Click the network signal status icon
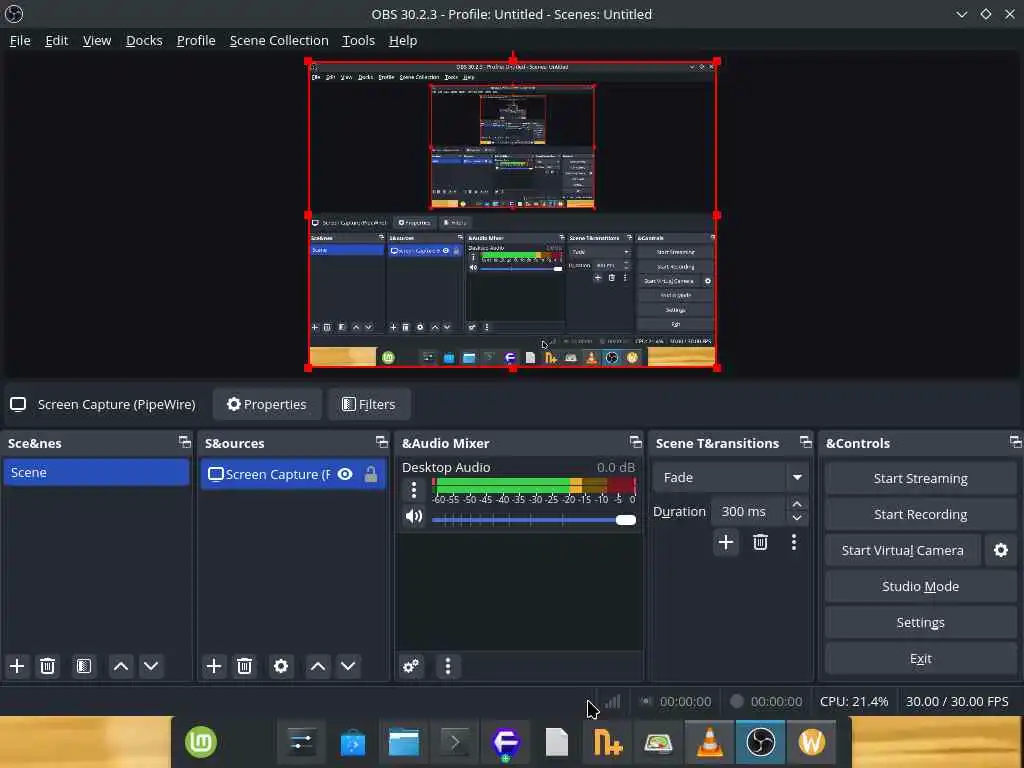The image size is (1024, 768). click(613, 701)
